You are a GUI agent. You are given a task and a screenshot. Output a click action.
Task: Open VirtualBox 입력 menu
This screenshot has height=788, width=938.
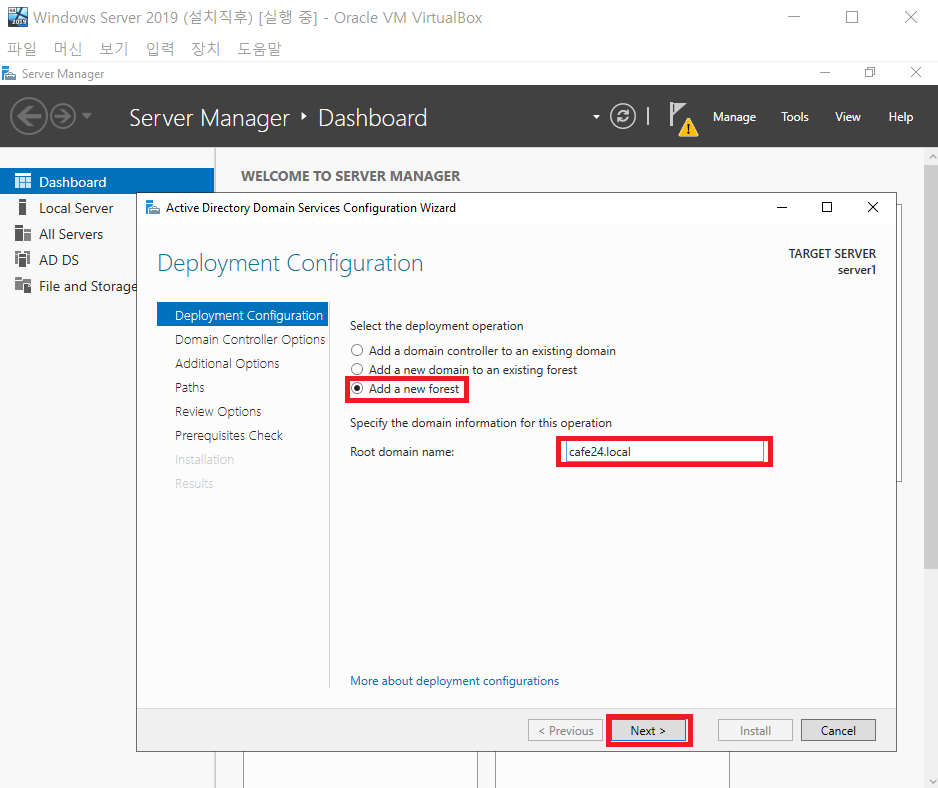160,48
